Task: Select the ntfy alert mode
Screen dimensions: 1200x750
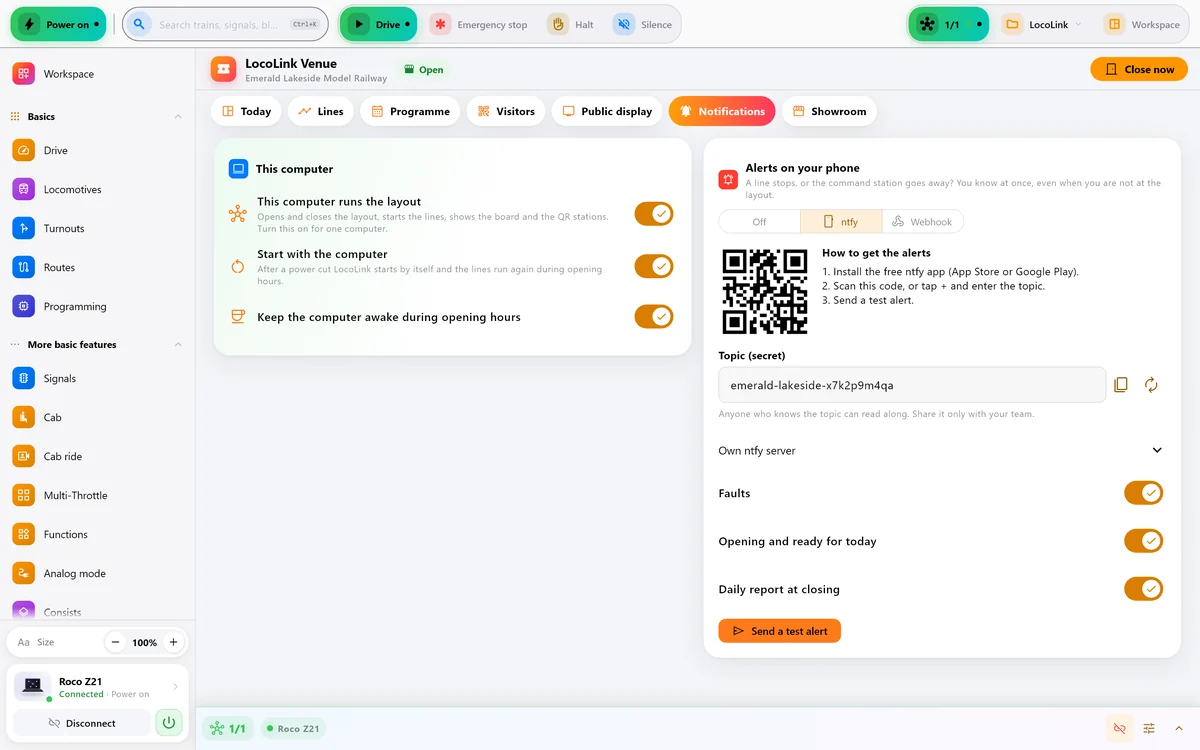Action: point(841,222)
